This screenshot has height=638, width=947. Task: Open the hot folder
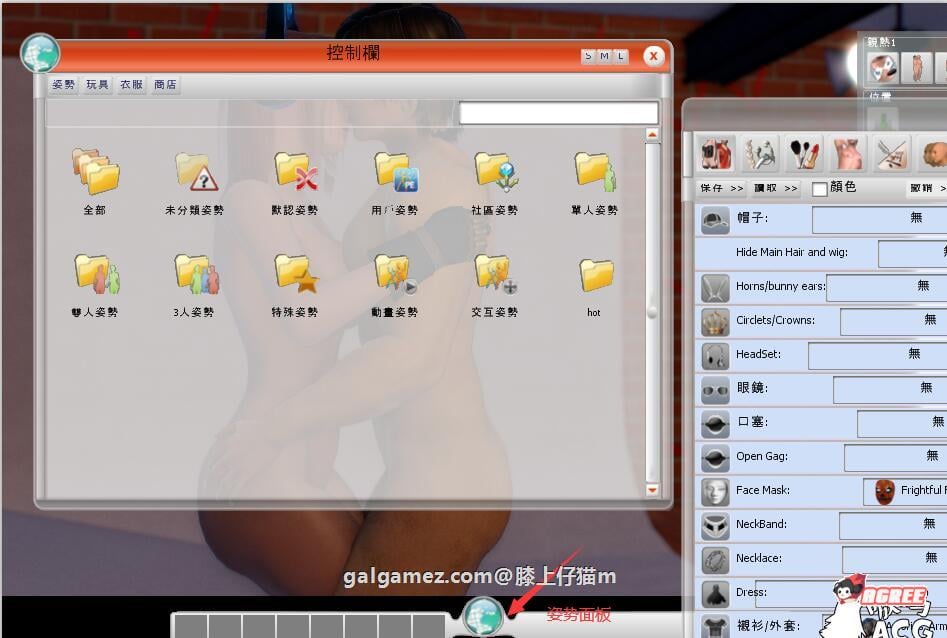coord(595,275)
